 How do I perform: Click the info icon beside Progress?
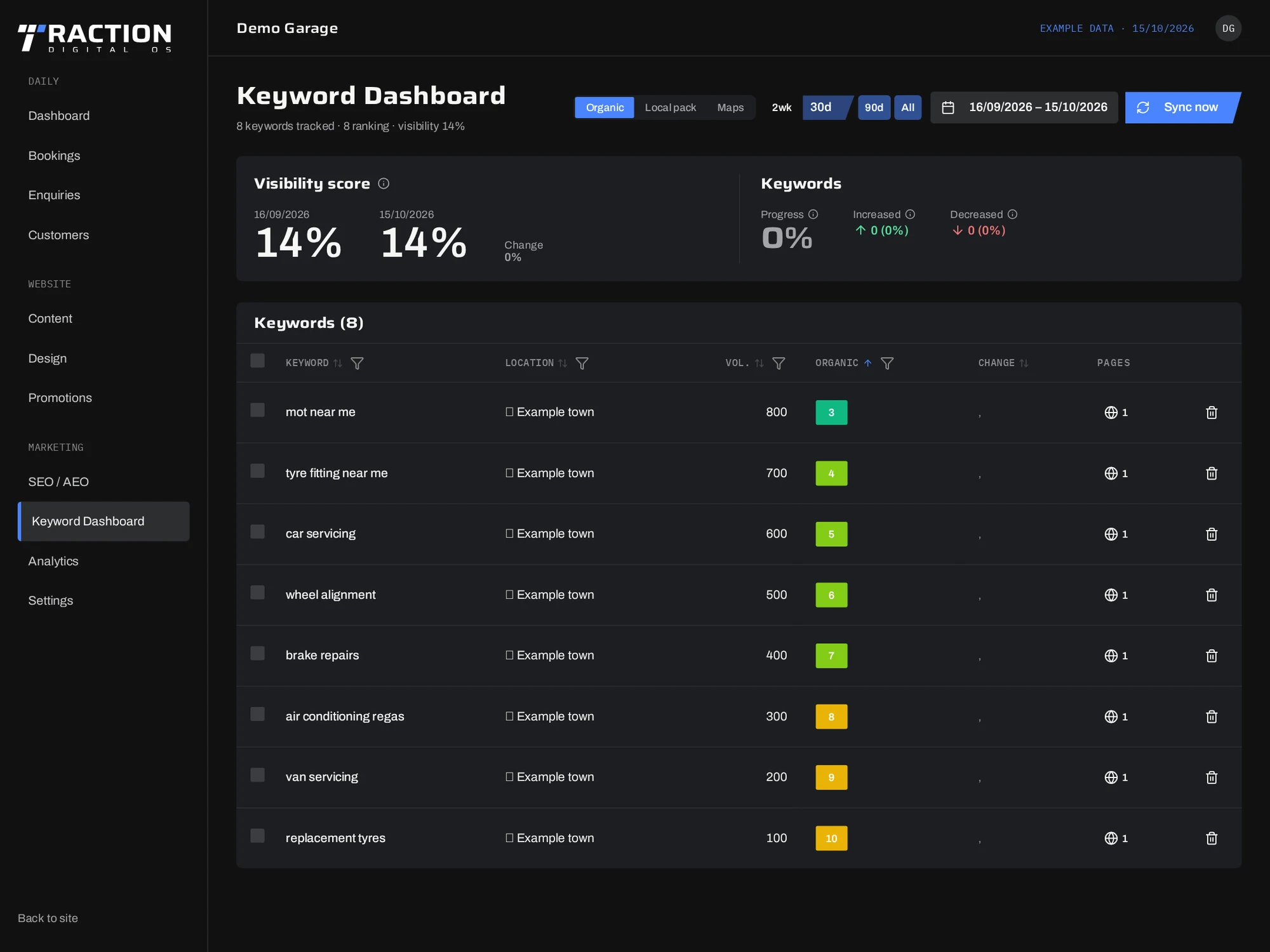pos(813,215)
